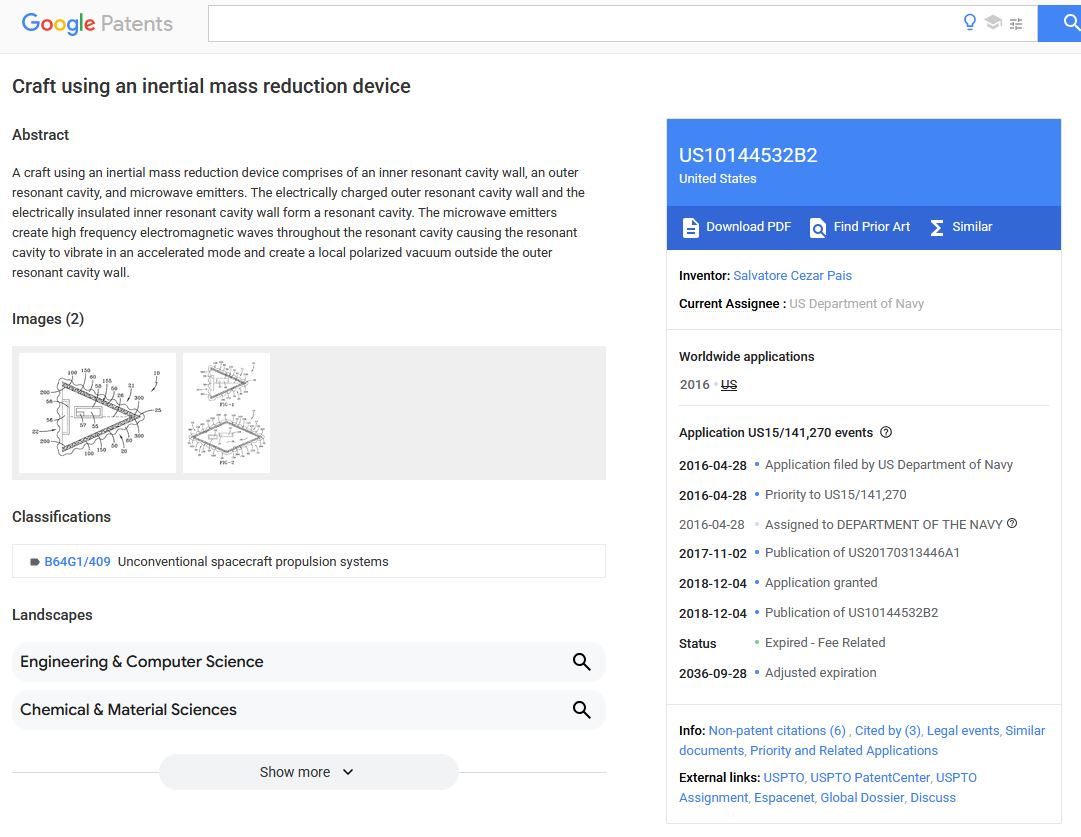Click the graduation cap scholar icon
Viewport: 1081px width, 837px height.
tap(993, 23)
